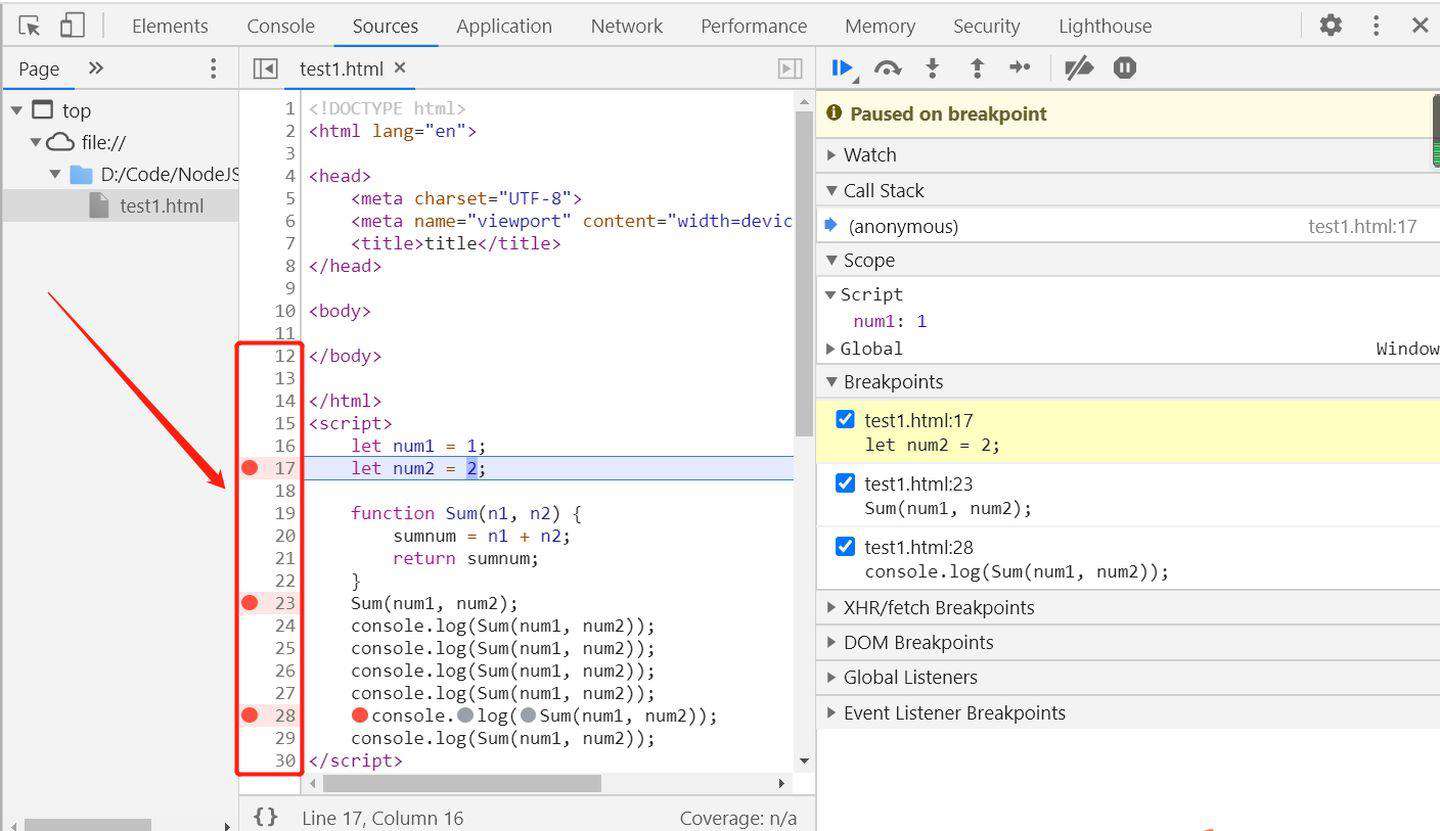Image resolution: width=1440 pixels, height=831 pixels.
Task: Collapse the file:// origin node
Action: (36, 142)
